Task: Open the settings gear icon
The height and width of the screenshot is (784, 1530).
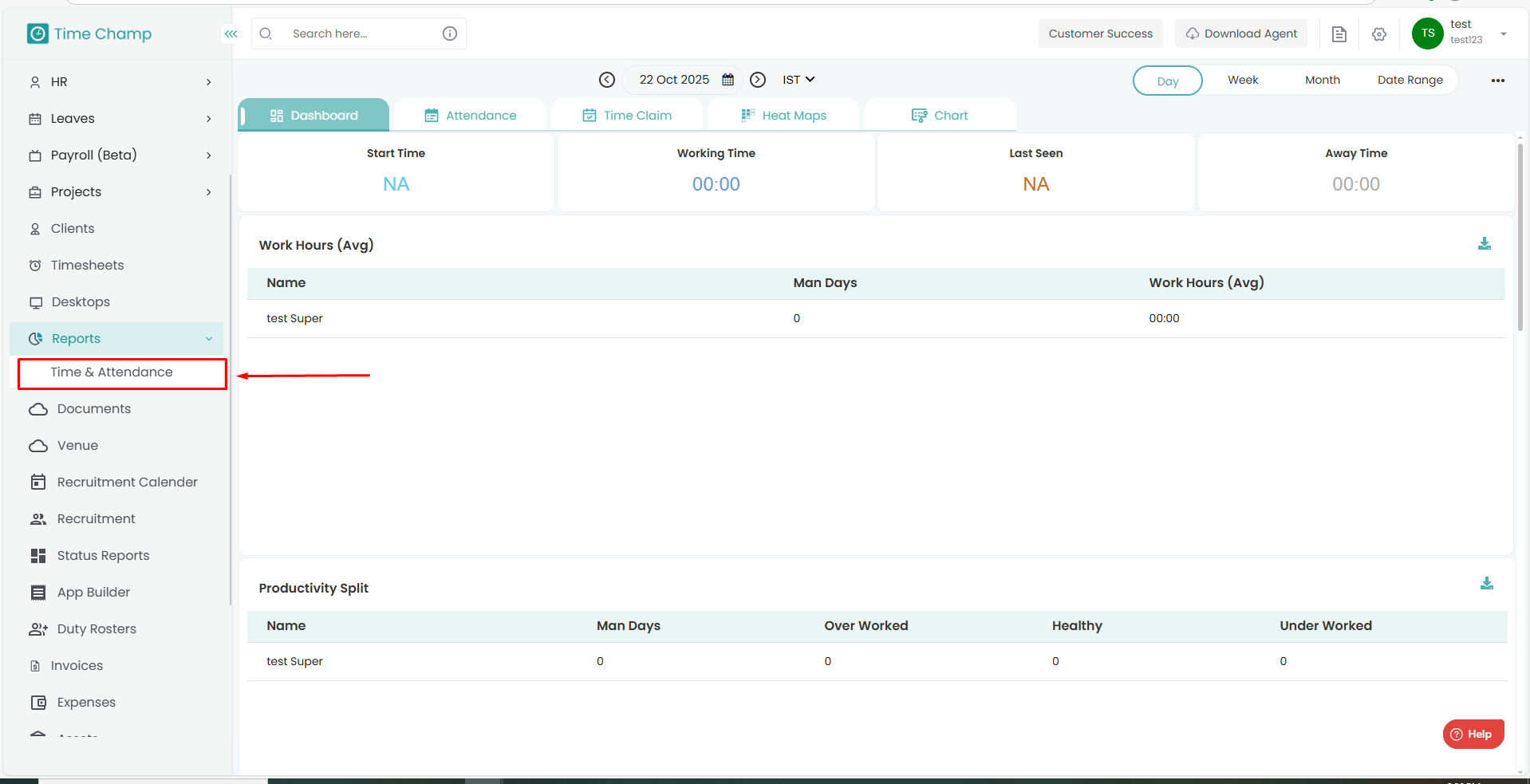Action: [1379, 34]
